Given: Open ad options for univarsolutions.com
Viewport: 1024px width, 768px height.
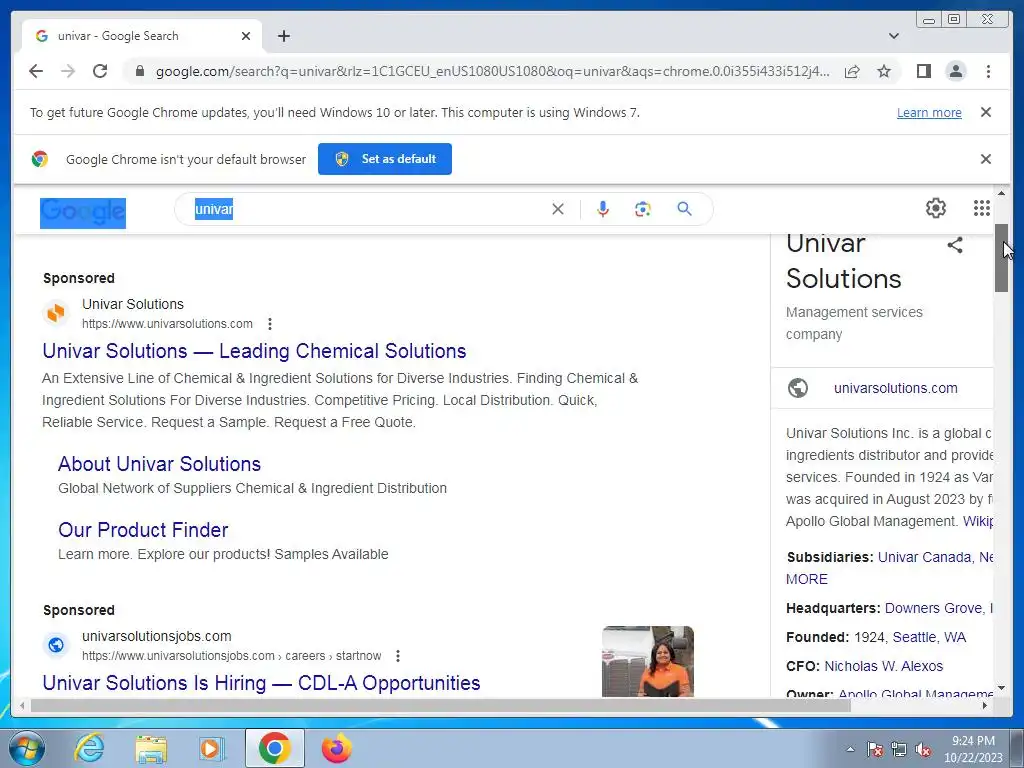Looking at the screenshot, I should click(270, 324).
